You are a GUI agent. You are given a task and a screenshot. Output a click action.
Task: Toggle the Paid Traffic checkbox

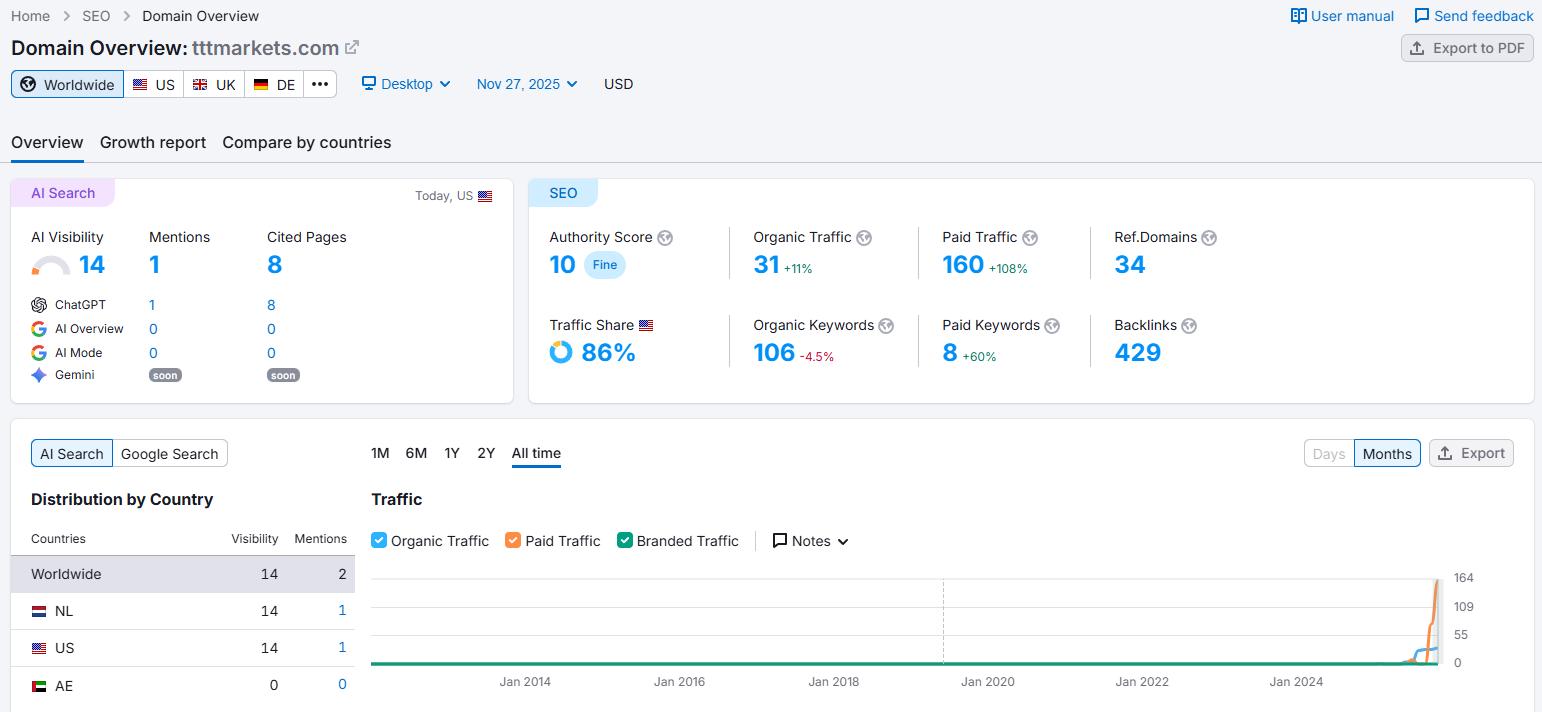tap(513, 540)
